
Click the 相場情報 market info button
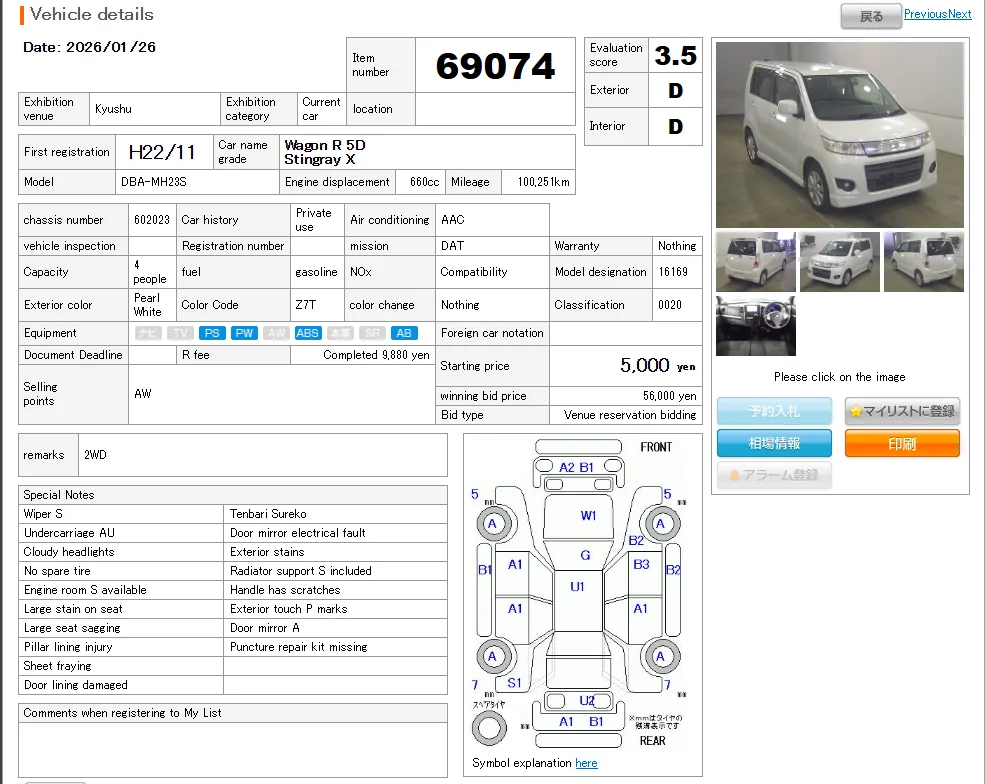tap(775, 444)
